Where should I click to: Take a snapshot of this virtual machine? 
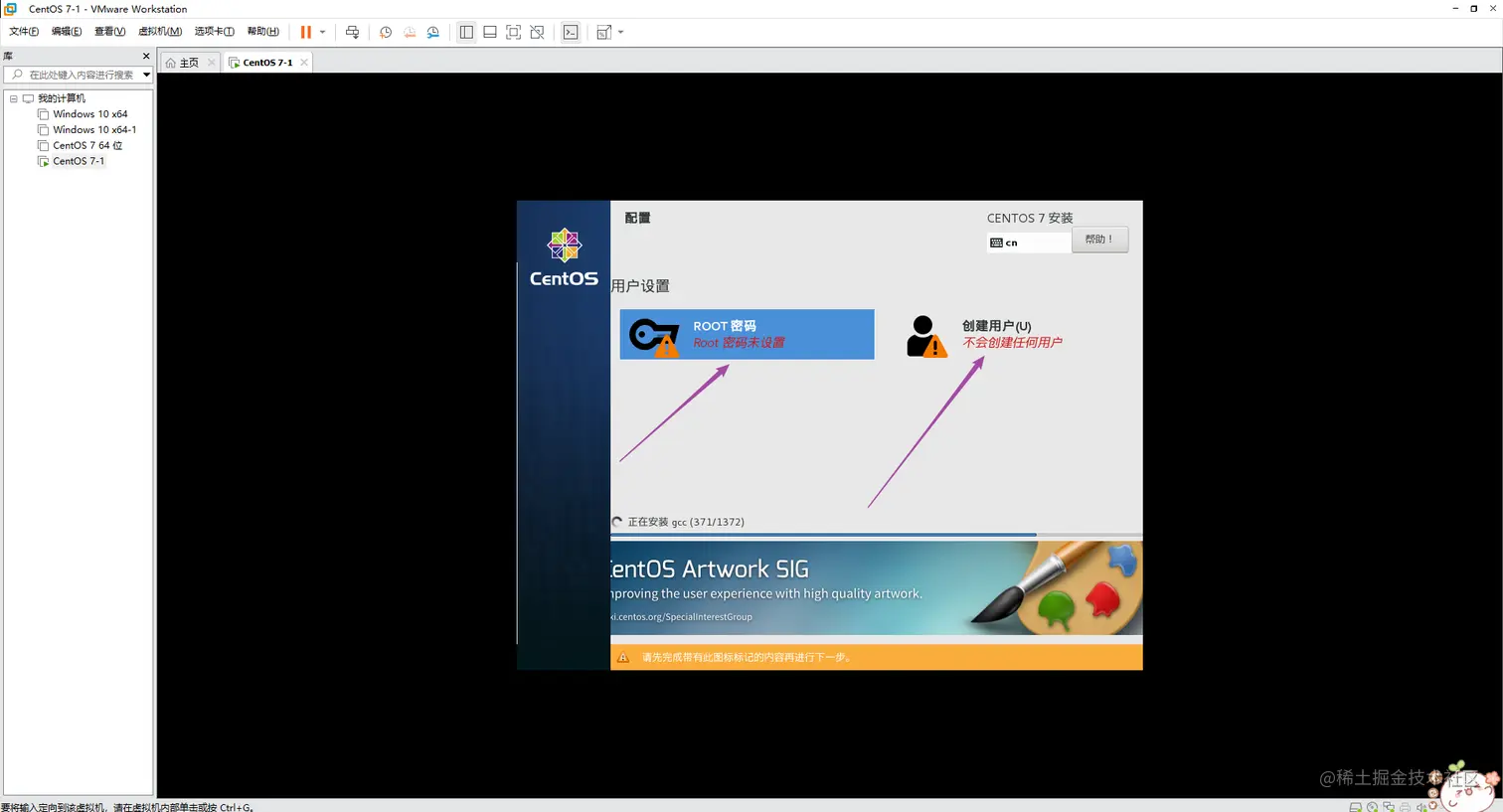click(x=386, y=32)
